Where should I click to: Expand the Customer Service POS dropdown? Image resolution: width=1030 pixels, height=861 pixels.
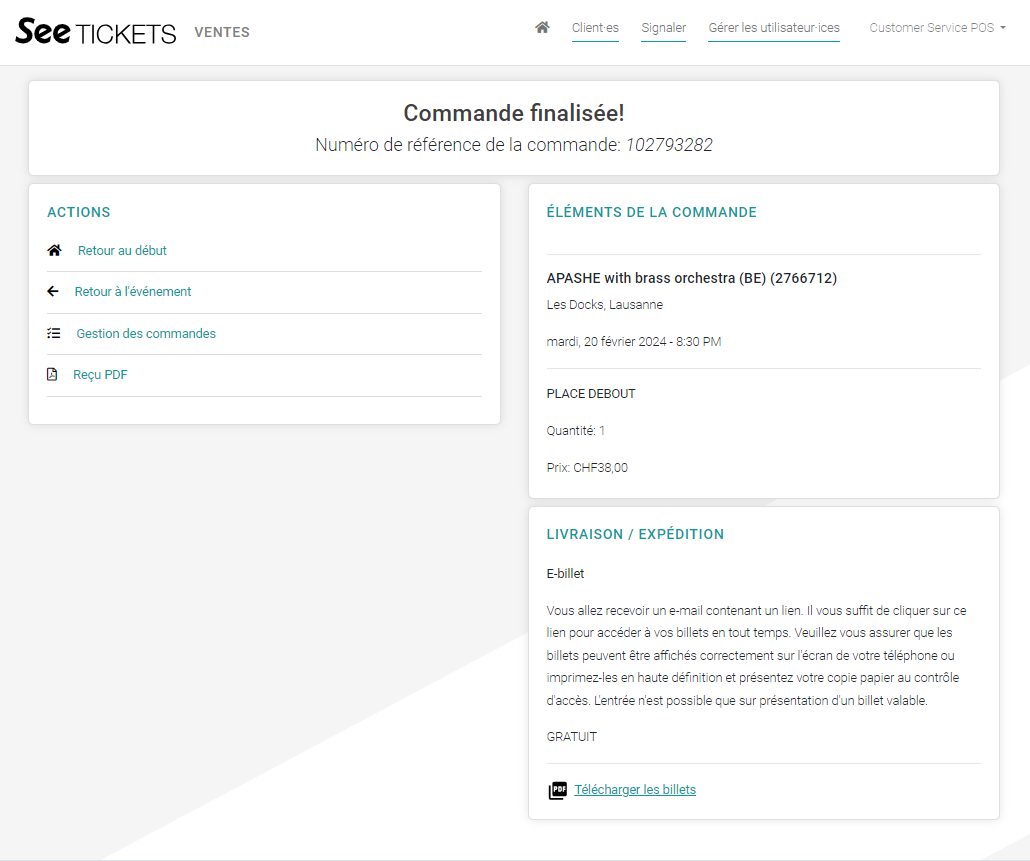click(937, 28)
